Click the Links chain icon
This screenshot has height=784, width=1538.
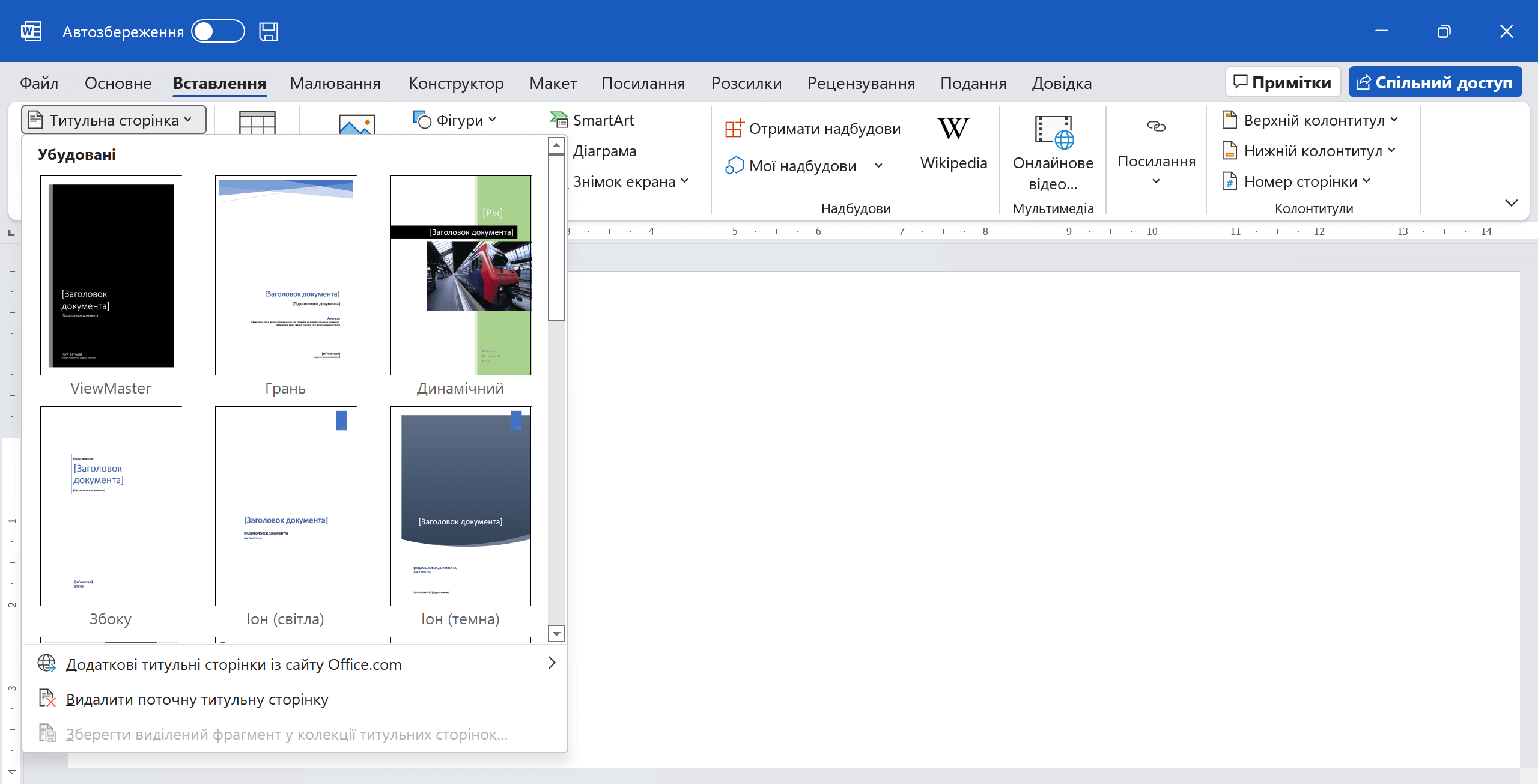1156,126
